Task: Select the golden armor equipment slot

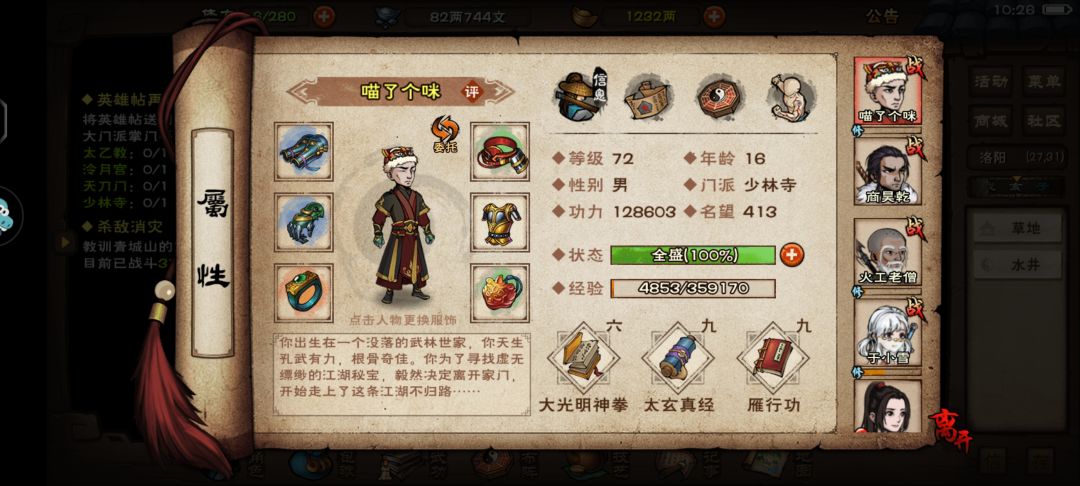Action: pyautogui.click(x=499, y=222)
